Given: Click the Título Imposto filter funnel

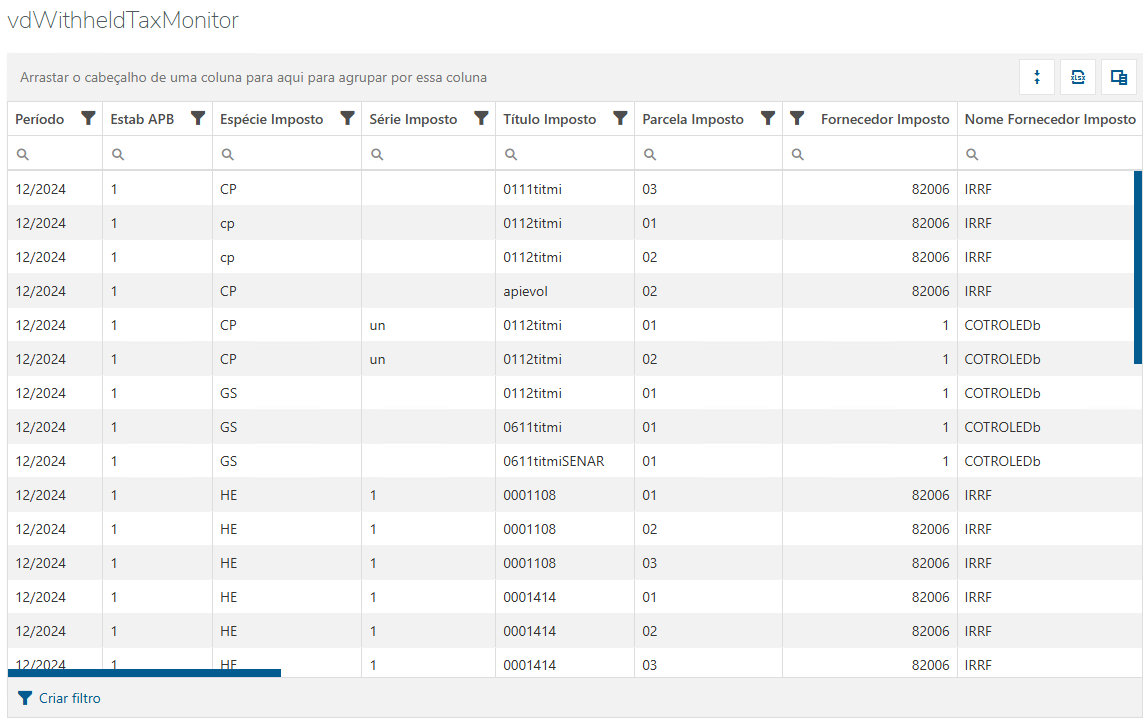Looking at the screenshot, I should click(620, 118).
